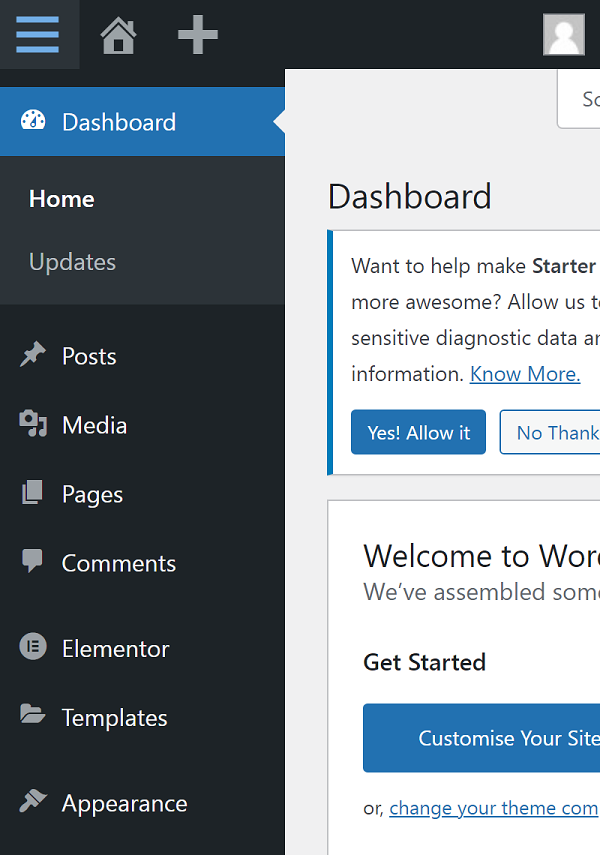Toggle the hamburger menu icon

click(38, 35)
